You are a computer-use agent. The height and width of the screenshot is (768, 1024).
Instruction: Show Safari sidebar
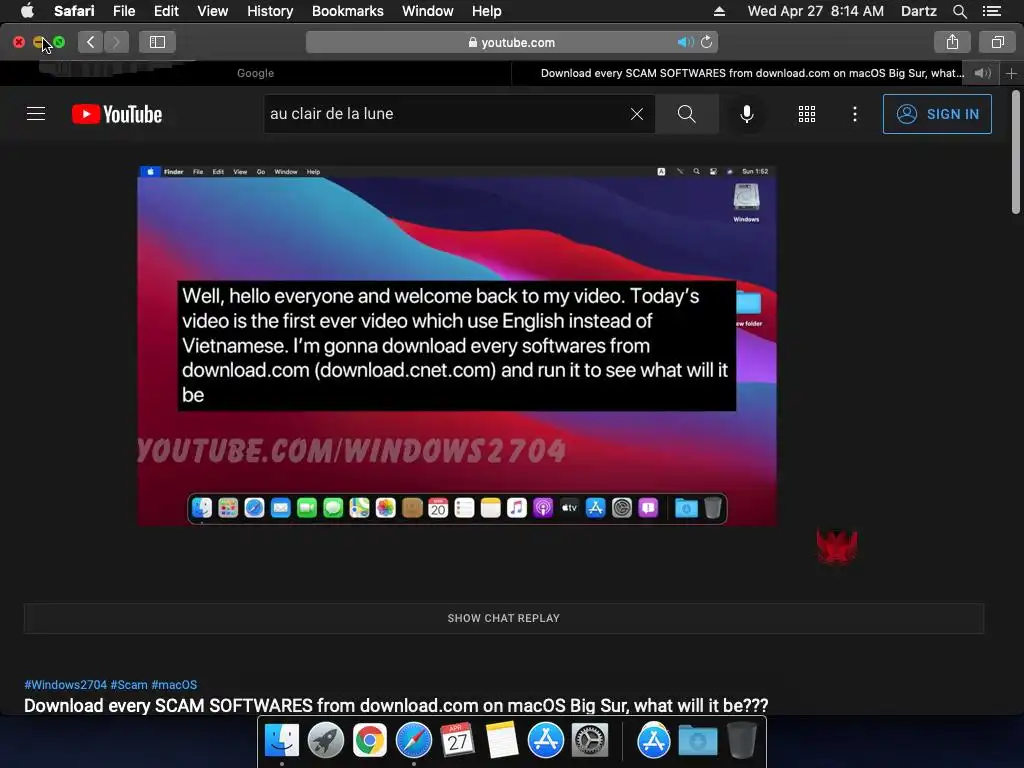click(x=157, y=42)
